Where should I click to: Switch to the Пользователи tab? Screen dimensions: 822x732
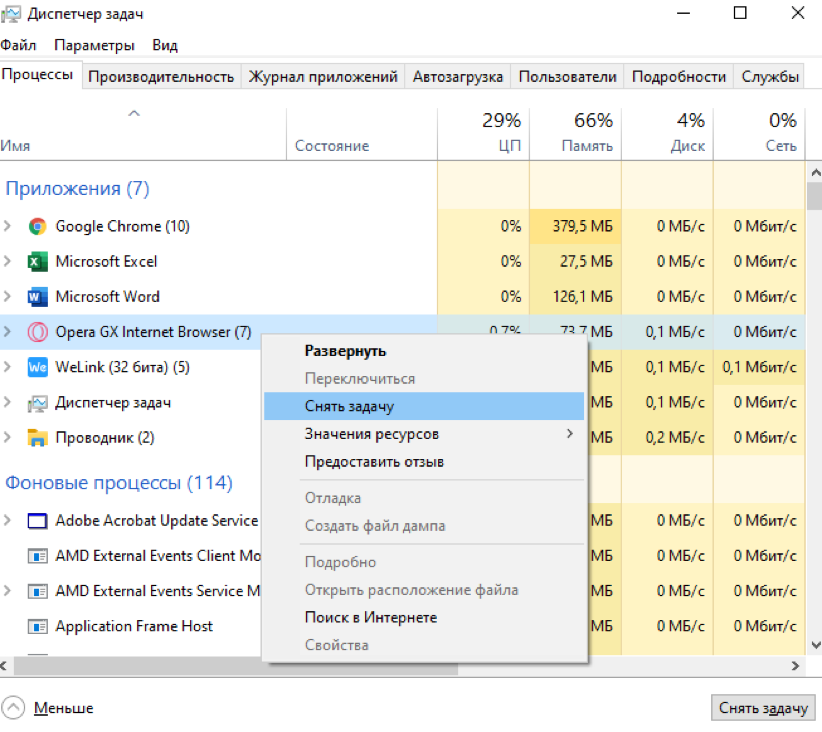point(567,77)
